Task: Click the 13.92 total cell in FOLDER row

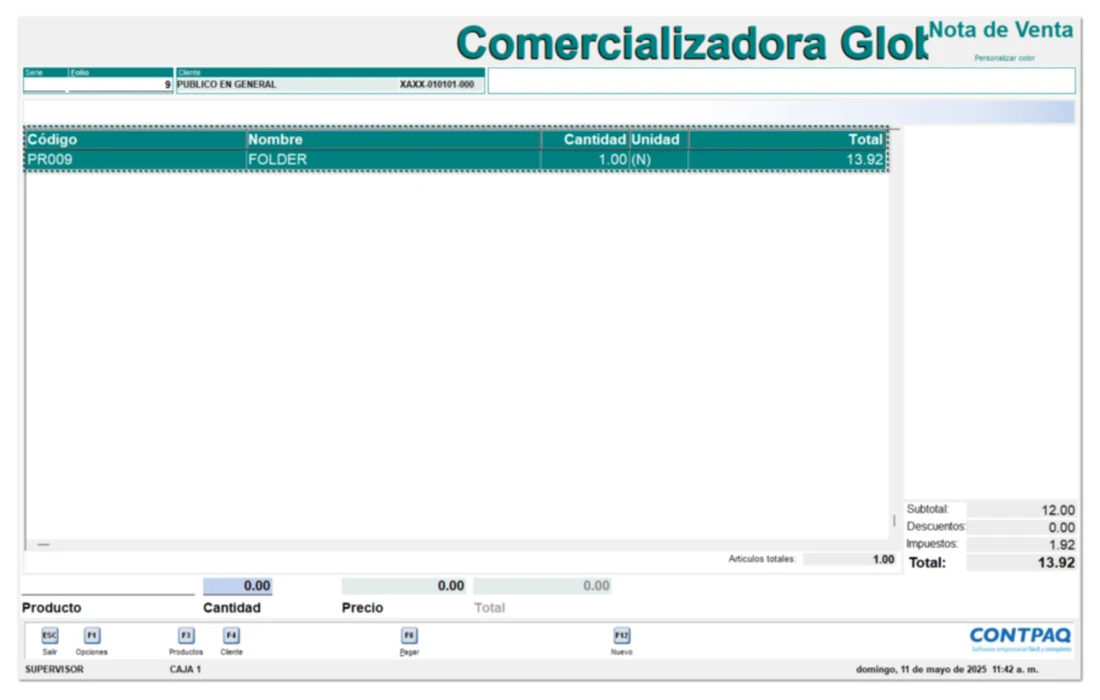Action: [787, 159]
